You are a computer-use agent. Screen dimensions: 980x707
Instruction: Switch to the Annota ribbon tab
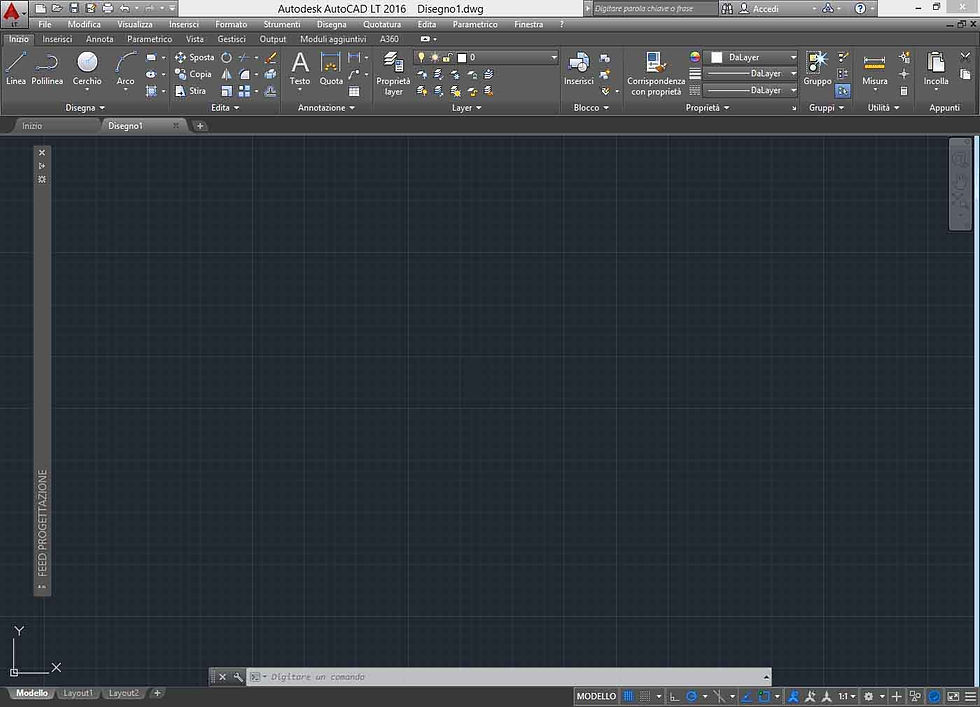[99, 39]
